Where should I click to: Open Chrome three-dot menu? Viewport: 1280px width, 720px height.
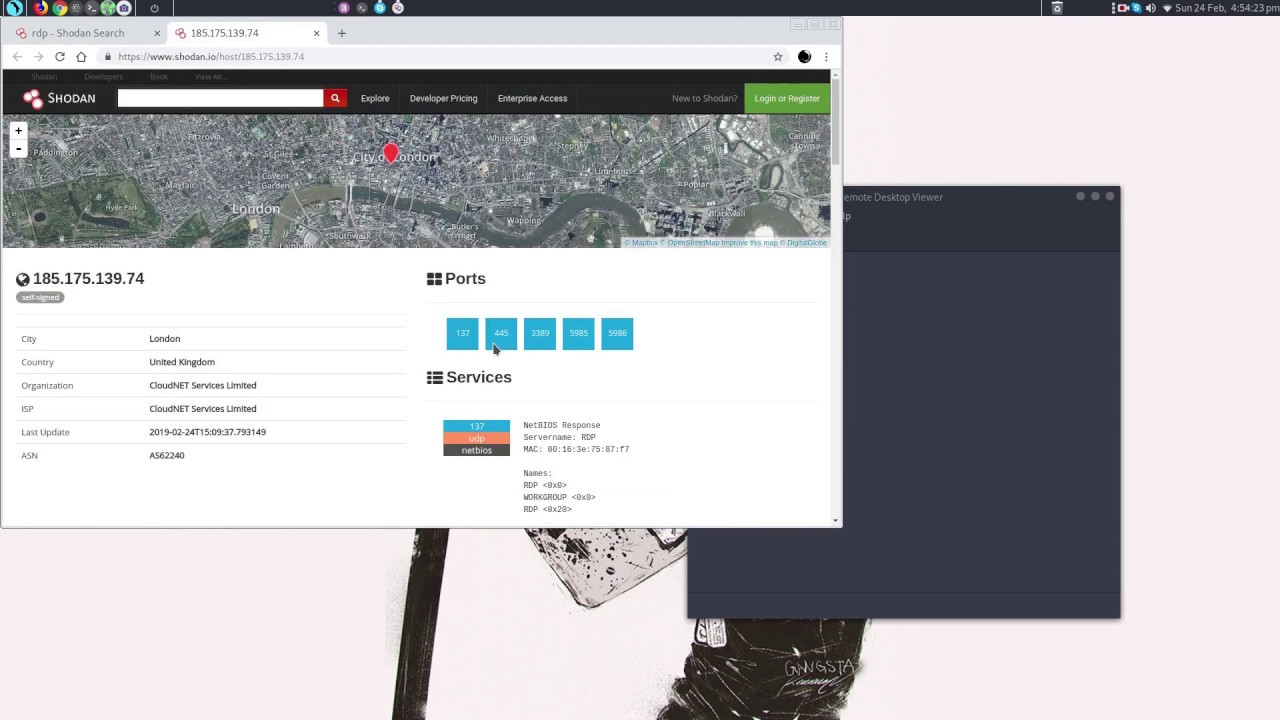[826, 57]
